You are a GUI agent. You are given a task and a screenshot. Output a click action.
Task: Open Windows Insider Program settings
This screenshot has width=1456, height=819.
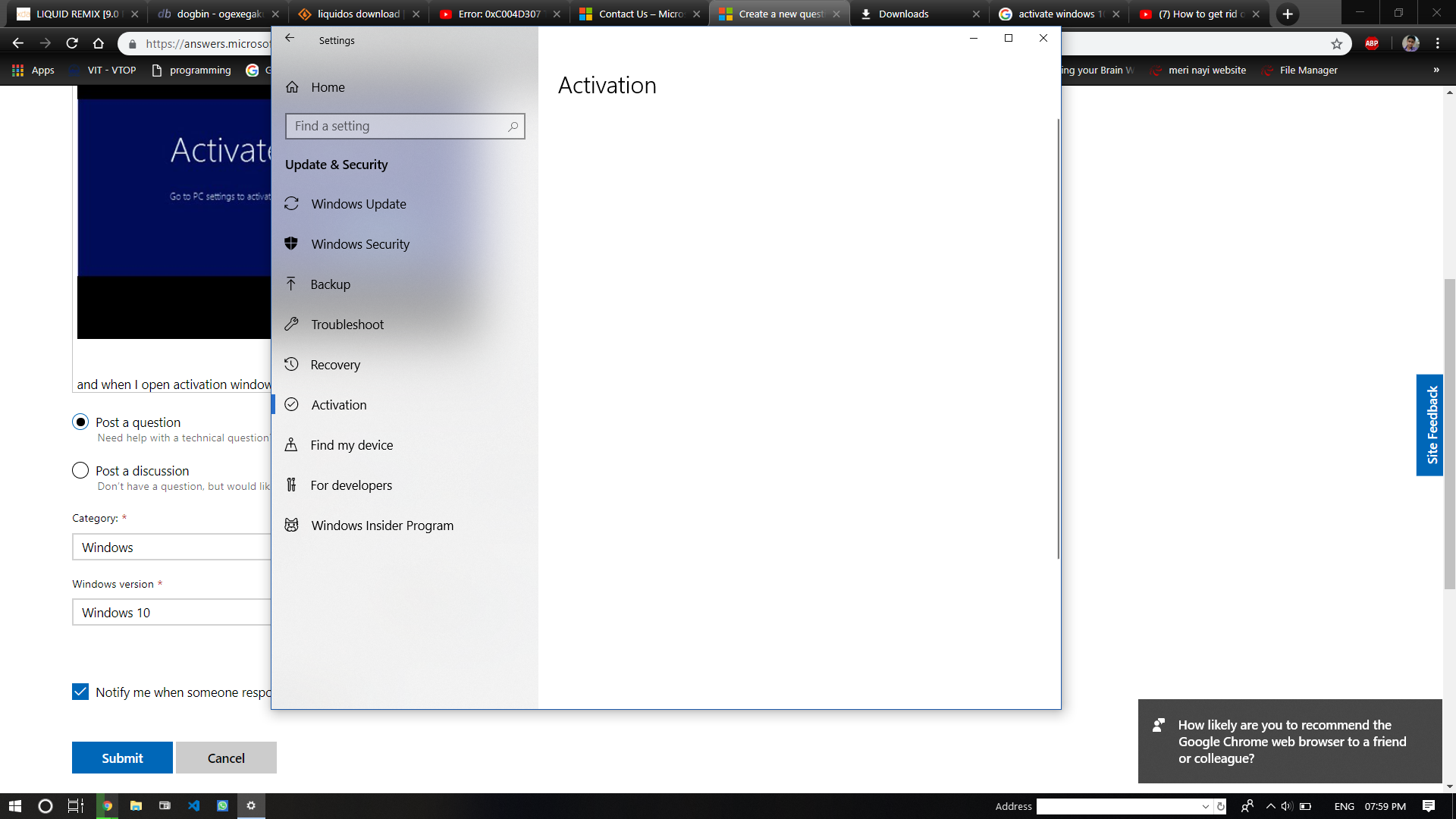(x=382, y=526)
